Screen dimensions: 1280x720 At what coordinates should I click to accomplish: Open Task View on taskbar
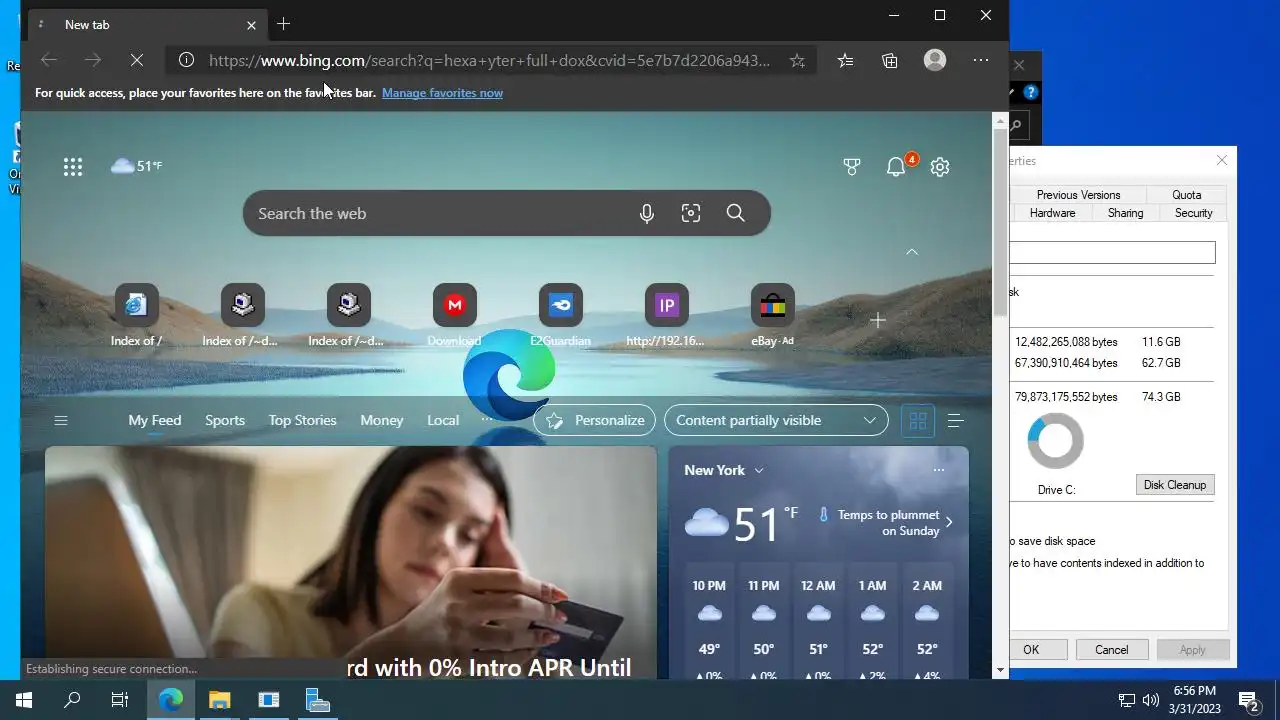(x=120, y=700)
